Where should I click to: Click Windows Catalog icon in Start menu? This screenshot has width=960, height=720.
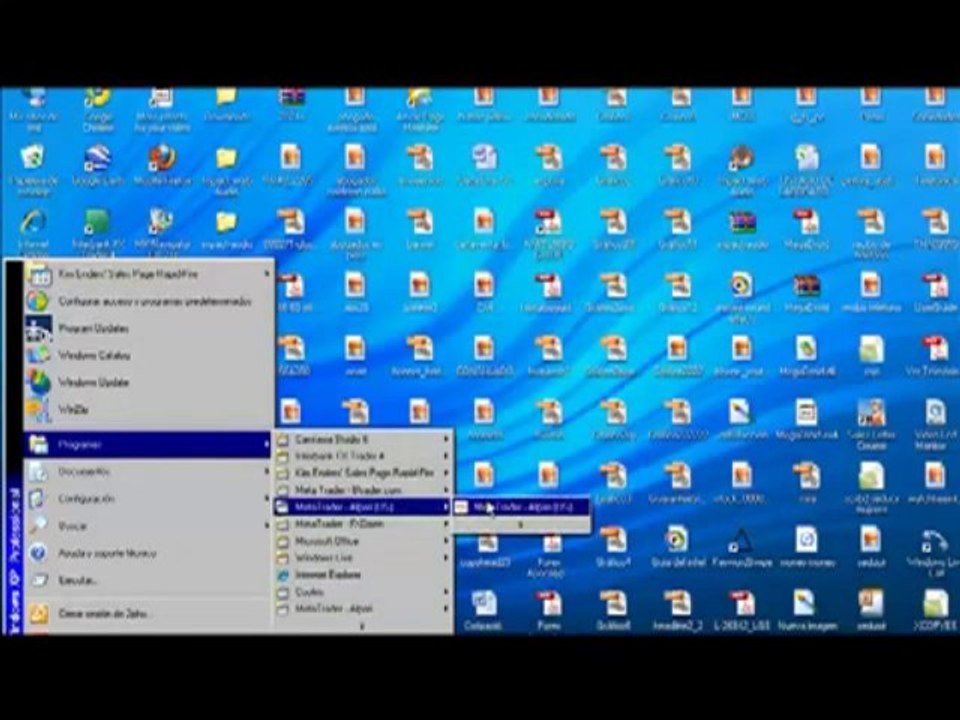(38, 355)
